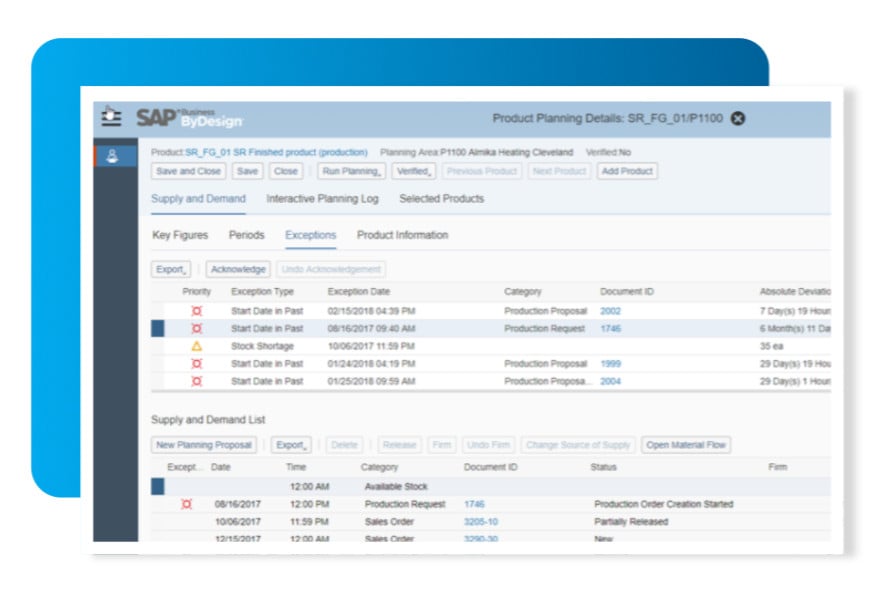Click New Planning Proposal button

point(204,445)
